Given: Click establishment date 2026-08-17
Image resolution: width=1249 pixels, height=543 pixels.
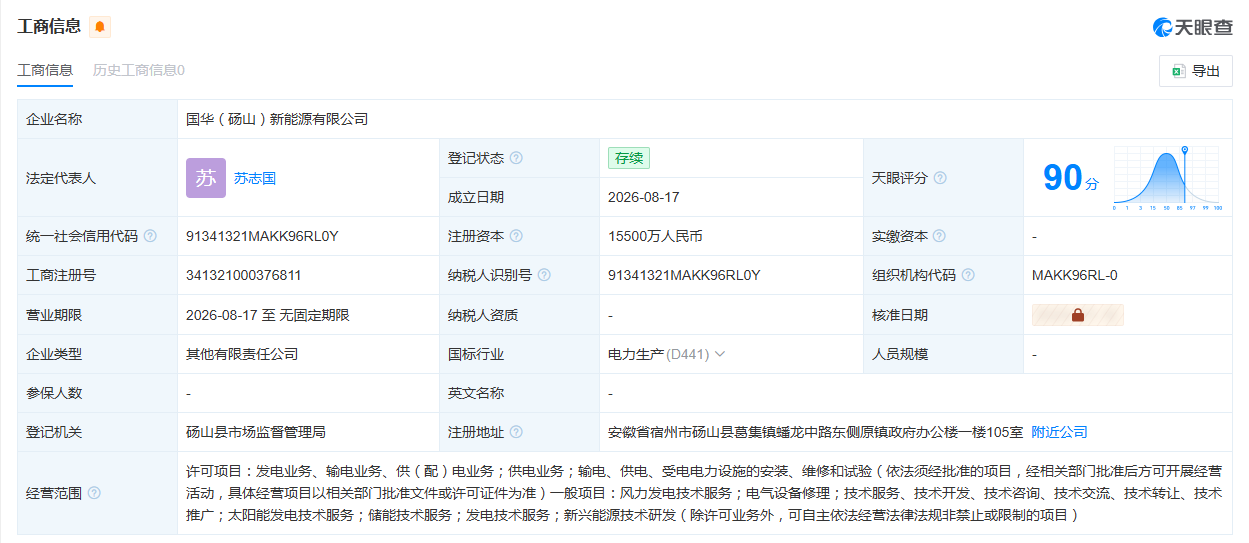Looking at the screenshot, I should [644, 197].
